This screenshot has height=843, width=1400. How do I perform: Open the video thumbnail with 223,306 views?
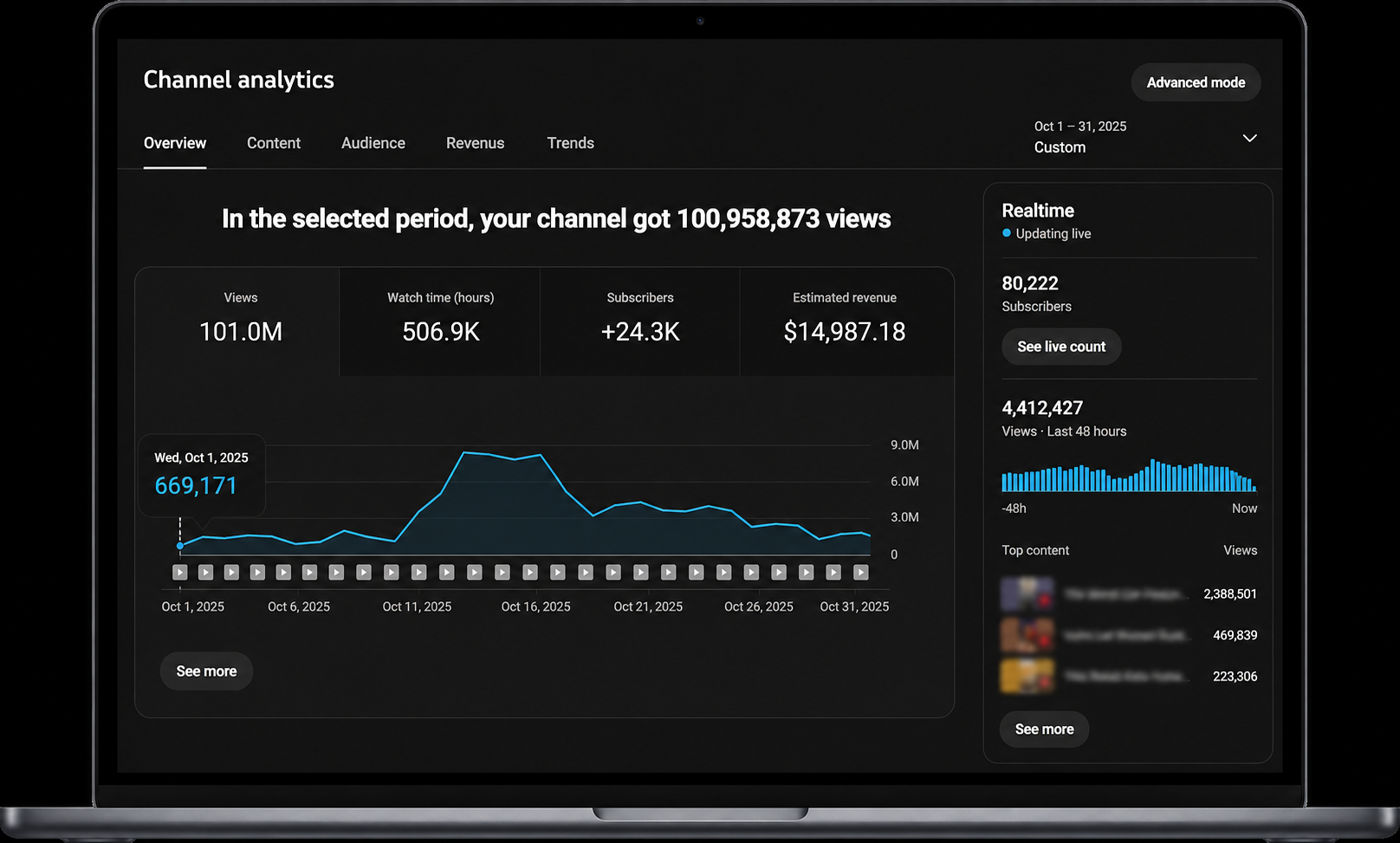point(1027,676)
